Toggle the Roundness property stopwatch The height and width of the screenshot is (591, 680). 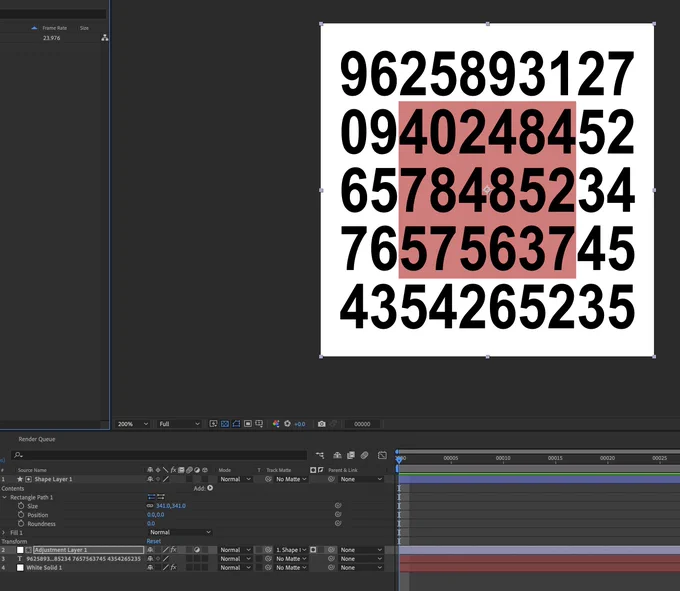(21, 523)
